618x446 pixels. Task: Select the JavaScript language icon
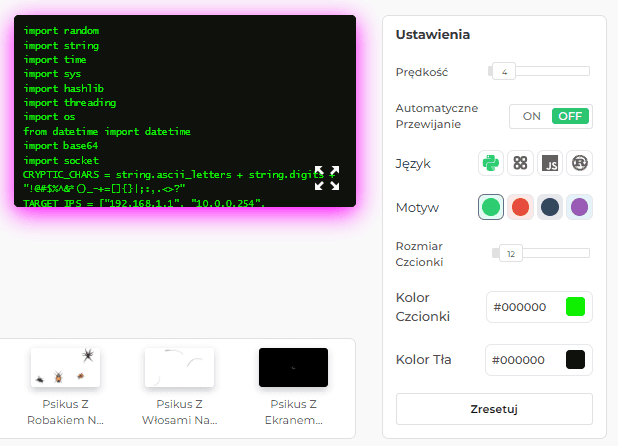[x=550, y=163]
